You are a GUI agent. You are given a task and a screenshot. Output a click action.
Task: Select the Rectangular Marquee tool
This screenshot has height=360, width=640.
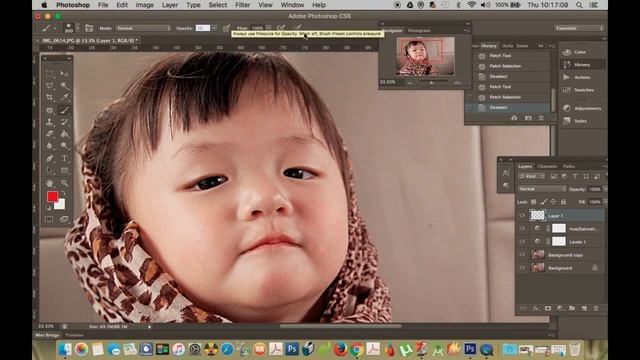pyautogui.click(x=50, y=74)
